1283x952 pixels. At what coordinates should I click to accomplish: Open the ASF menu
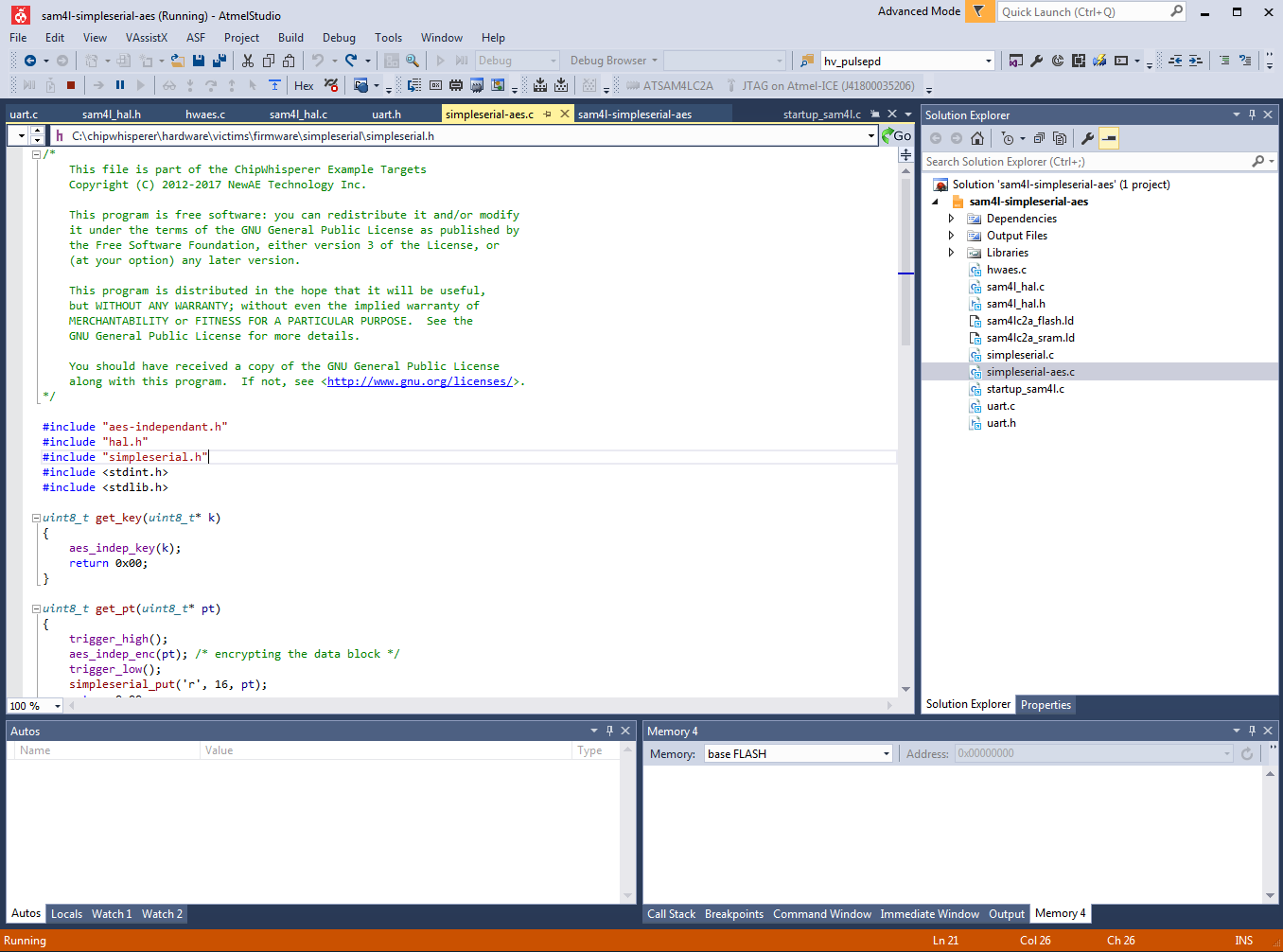pos(196,38)
